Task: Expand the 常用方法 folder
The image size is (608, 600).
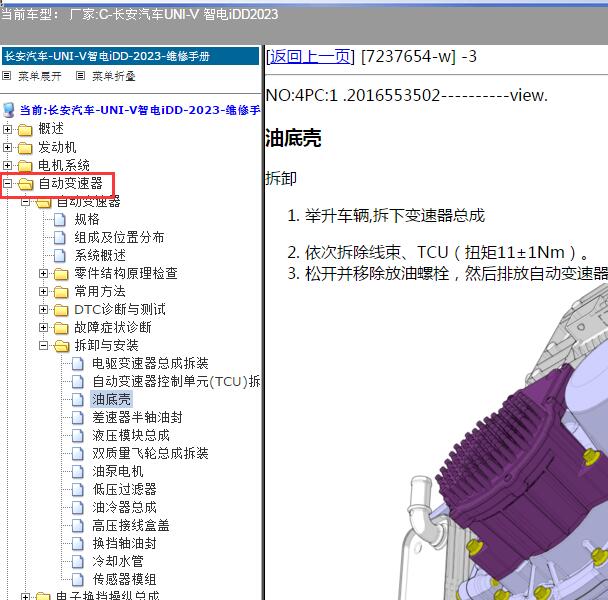Action: tap(43, 292)
